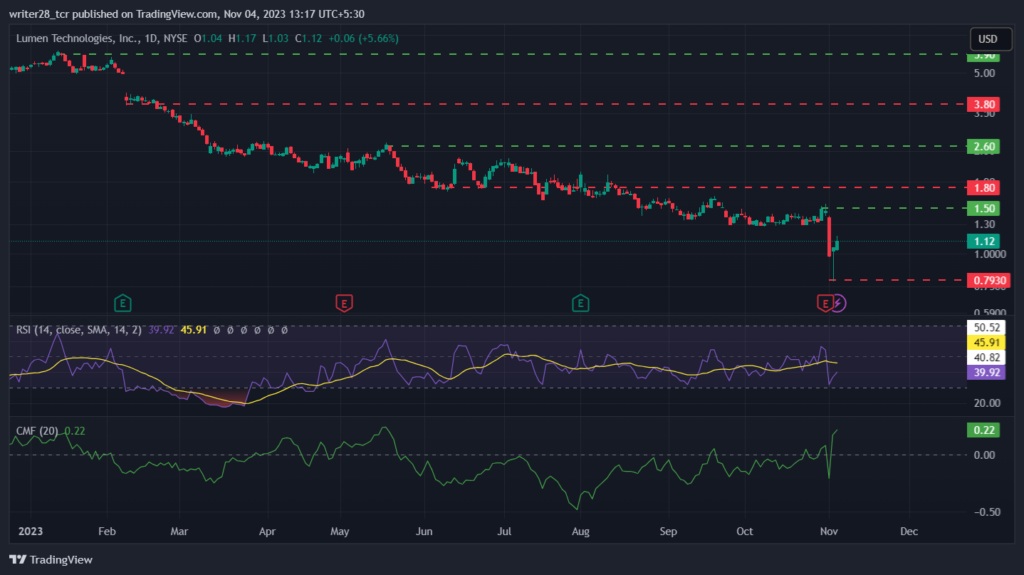Click the green 2.60 dashed level line
1024x575 pixels.
[x=679, y=146]
